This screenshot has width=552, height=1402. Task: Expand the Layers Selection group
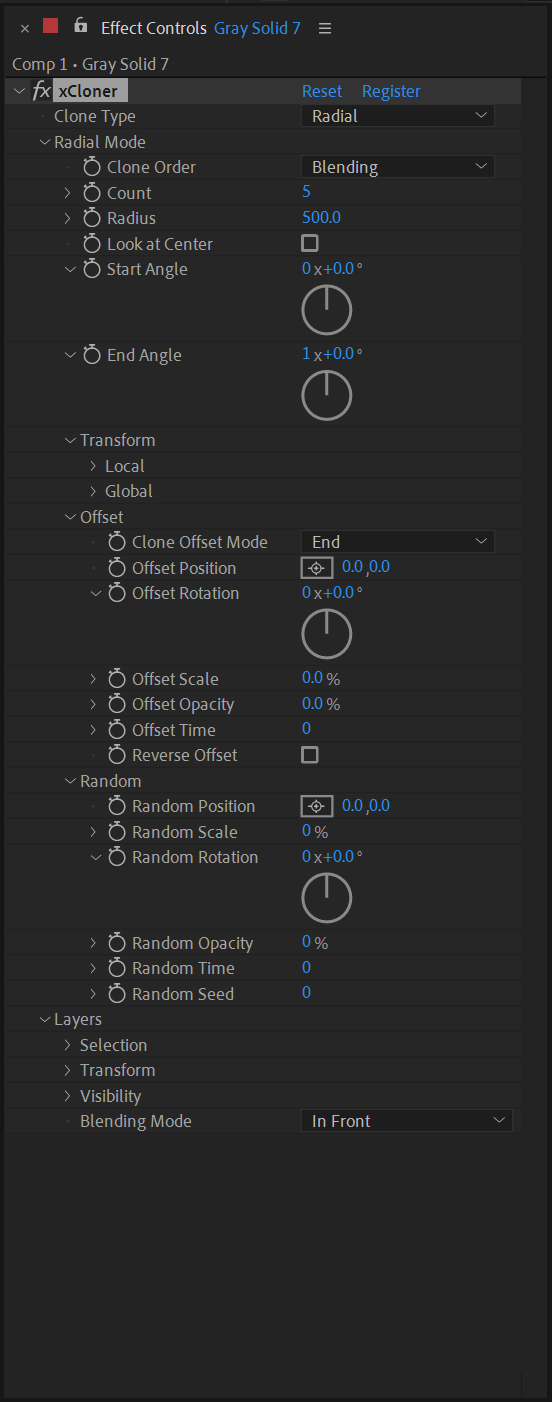pyautogui.click(x=68, y=1045)
